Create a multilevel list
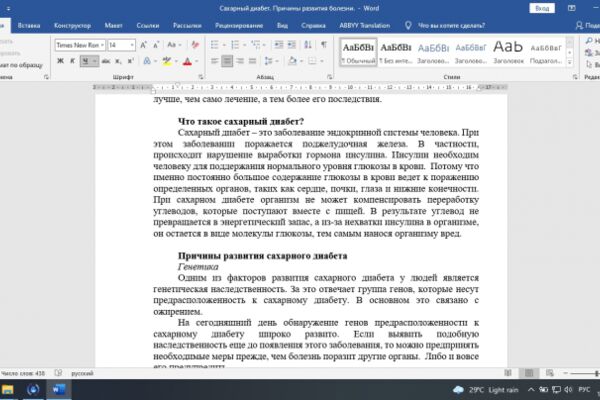 255,45
